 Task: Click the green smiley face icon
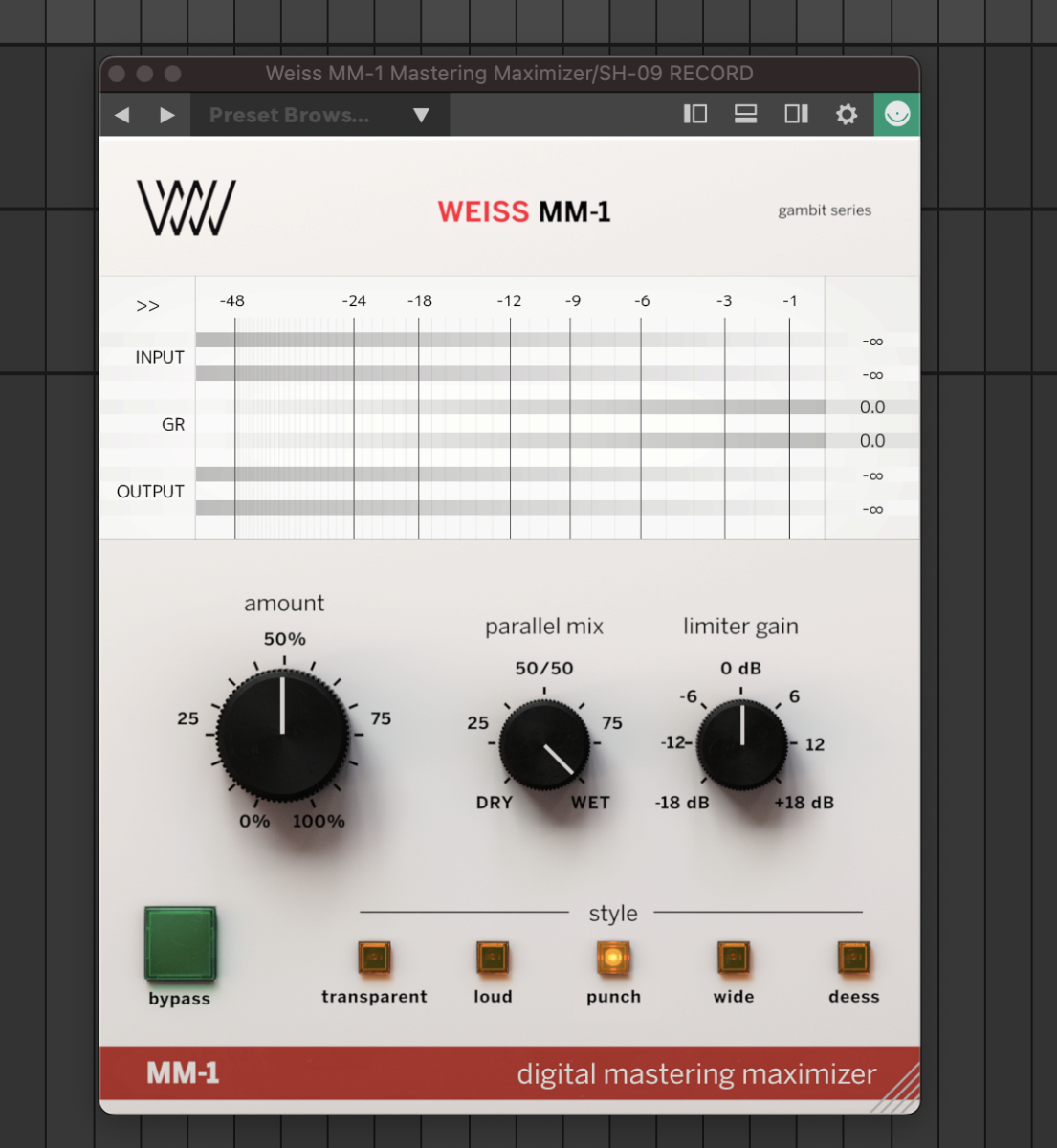click(897, 114)
